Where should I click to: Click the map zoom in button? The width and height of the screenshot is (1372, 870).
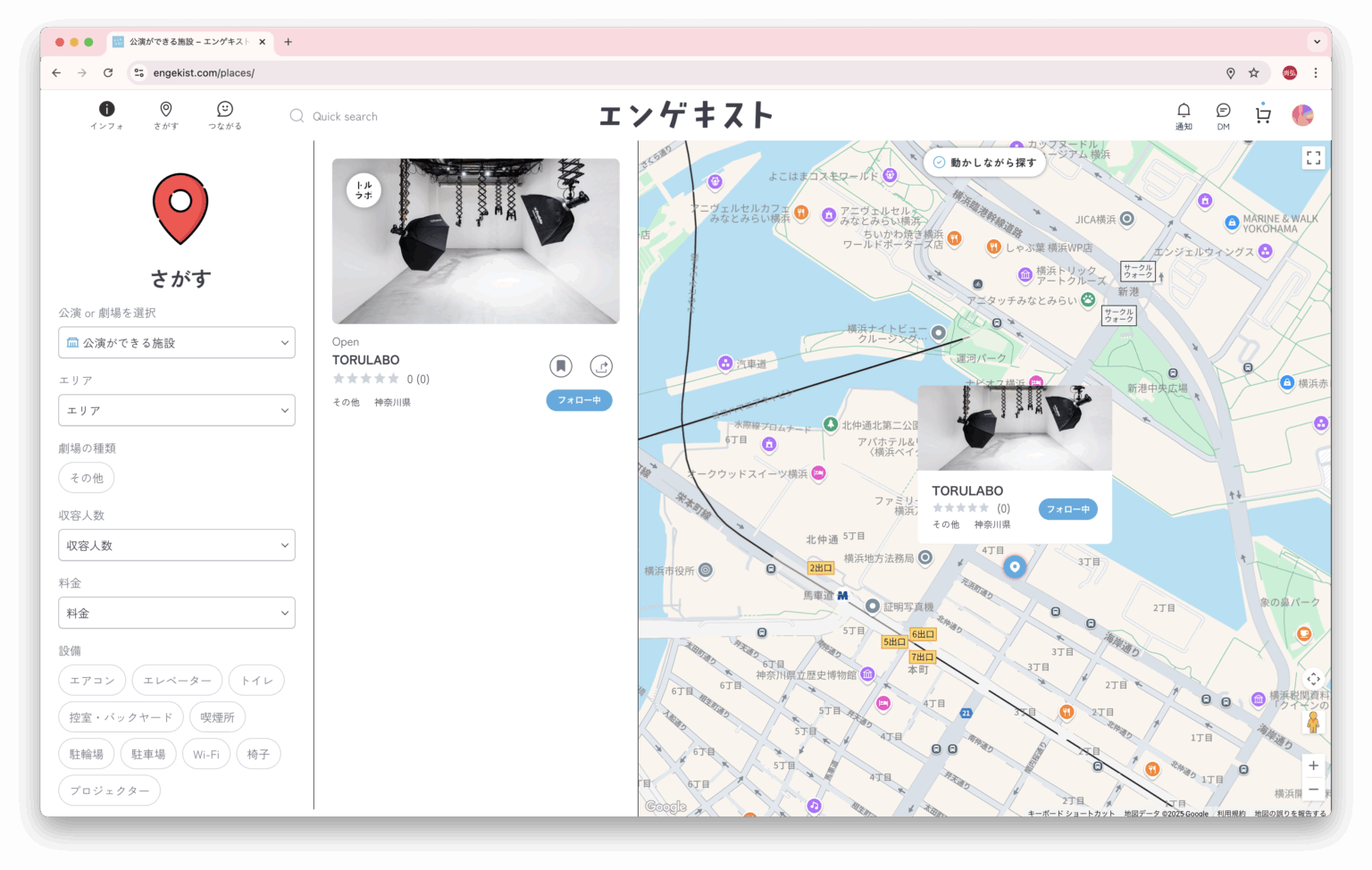(x=1313, y=765)
